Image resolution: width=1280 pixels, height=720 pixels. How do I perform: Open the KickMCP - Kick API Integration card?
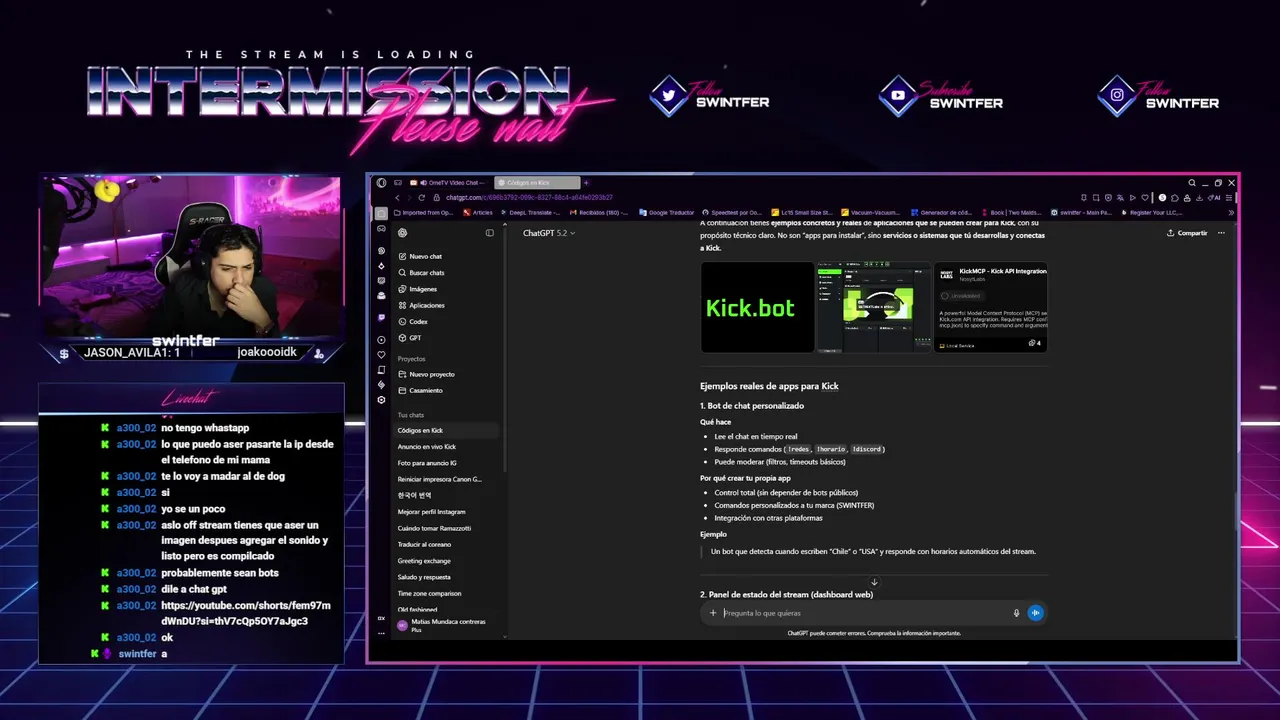(x=990, y=307)
